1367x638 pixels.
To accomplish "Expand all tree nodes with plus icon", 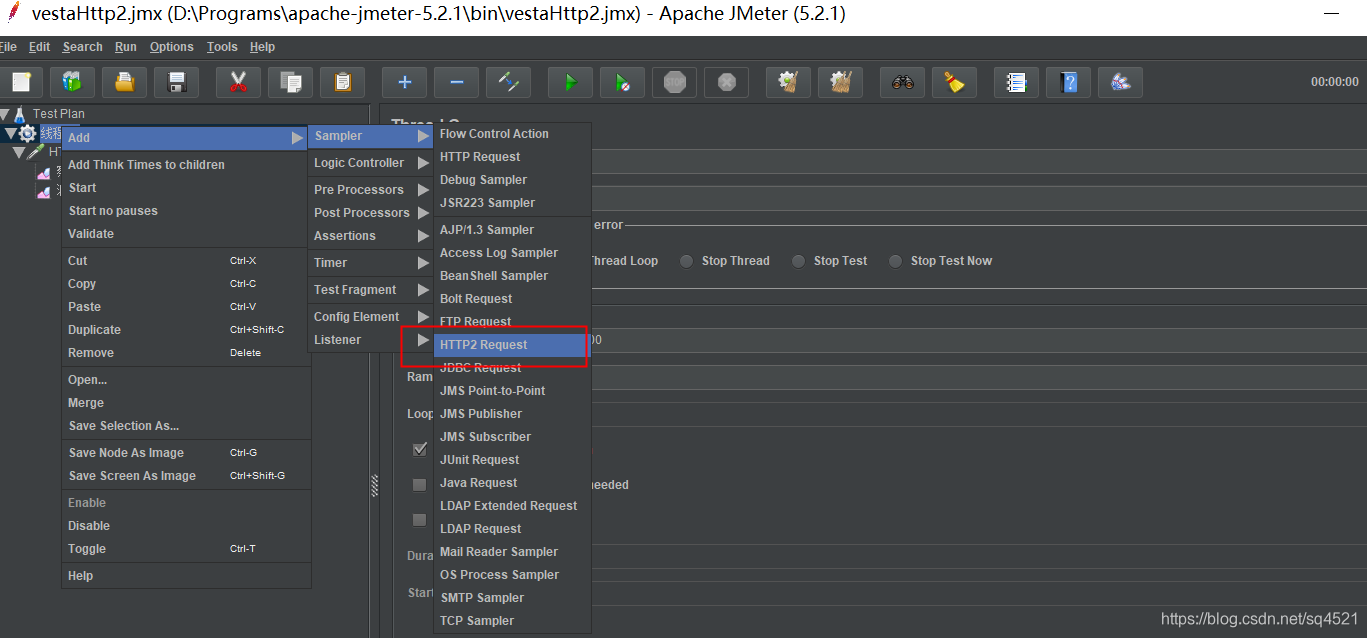I will 404,82.
